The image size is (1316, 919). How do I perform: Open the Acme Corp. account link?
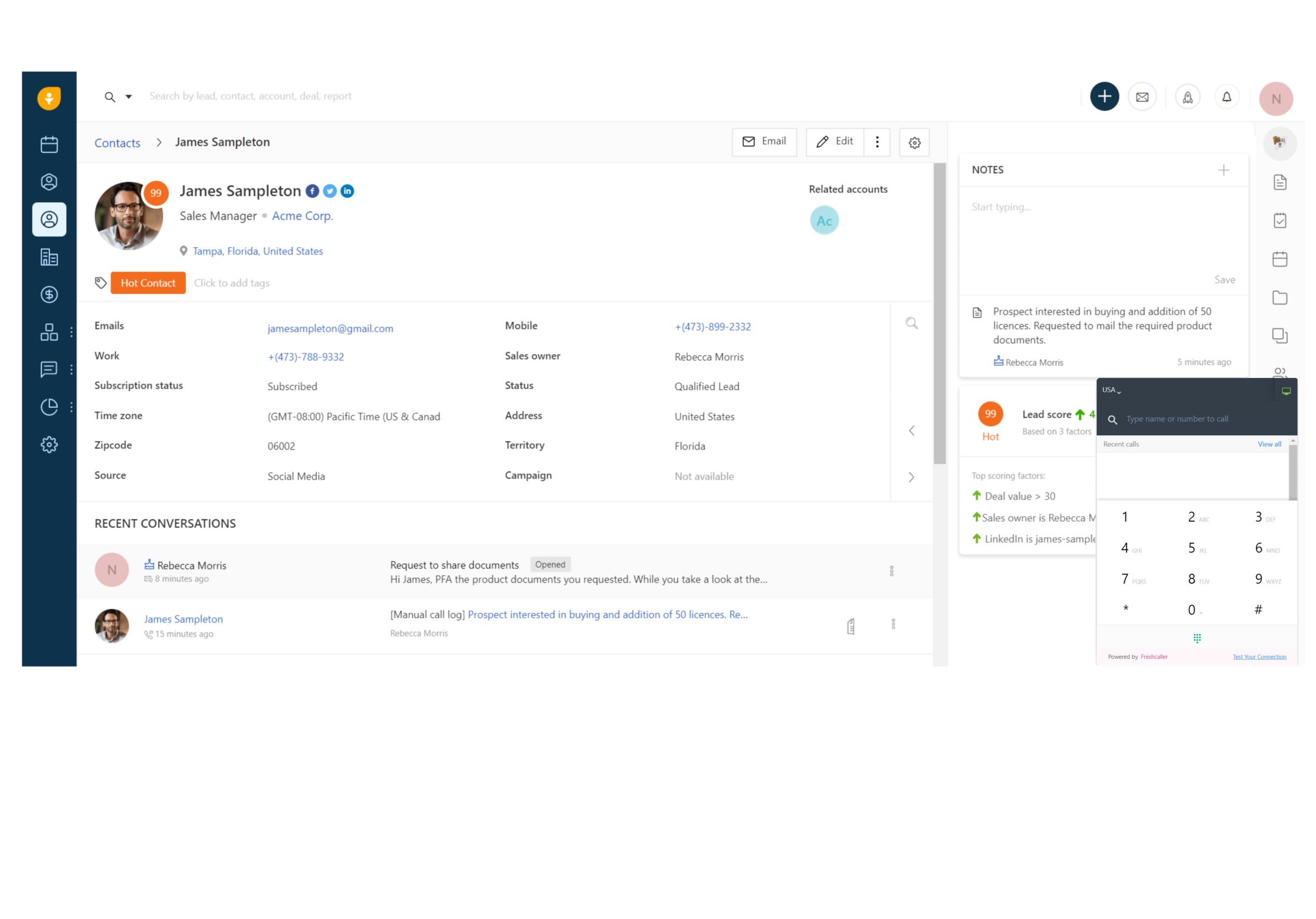point(302,215)
